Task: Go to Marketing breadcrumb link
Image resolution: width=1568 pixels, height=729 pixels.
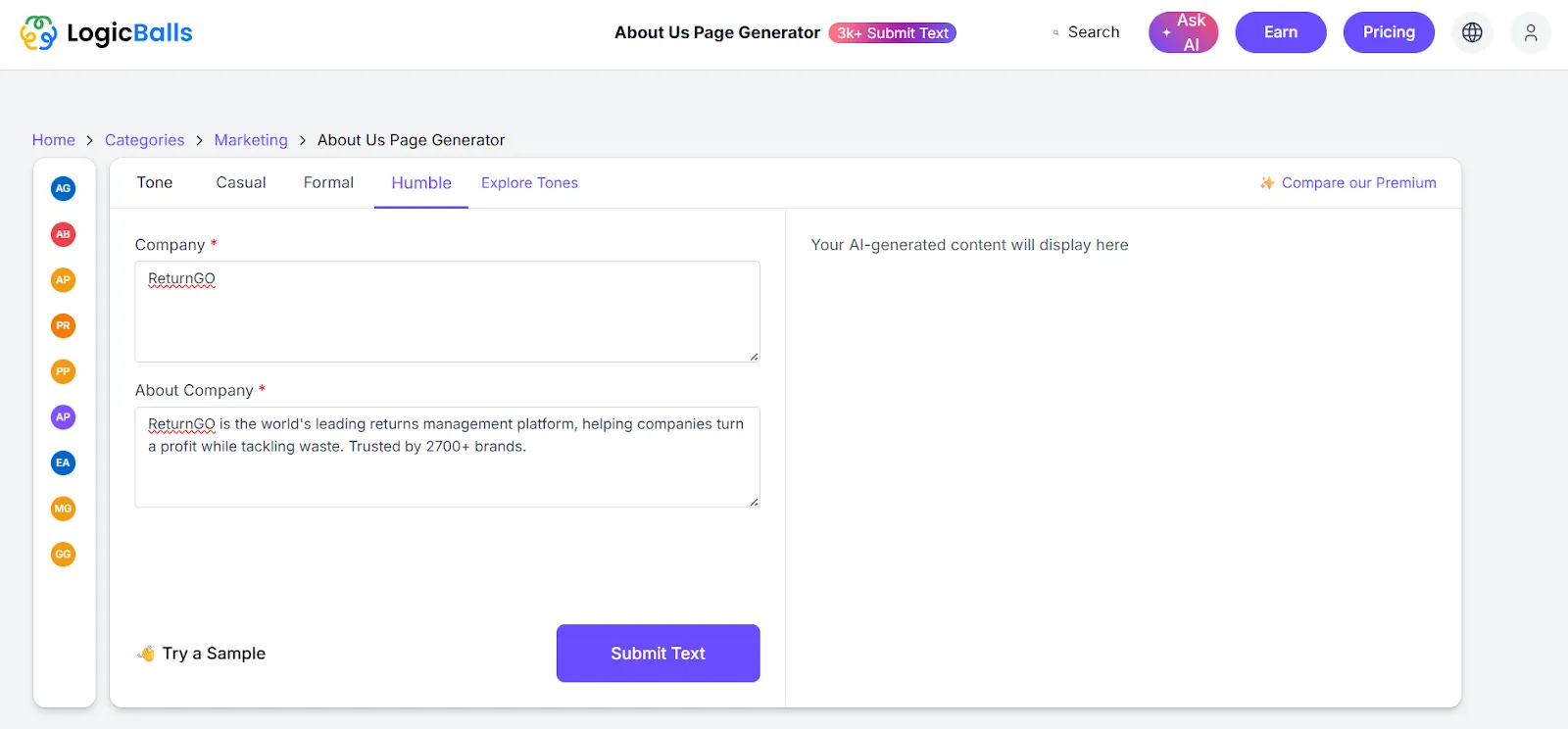Action: (x=251, y=140)
